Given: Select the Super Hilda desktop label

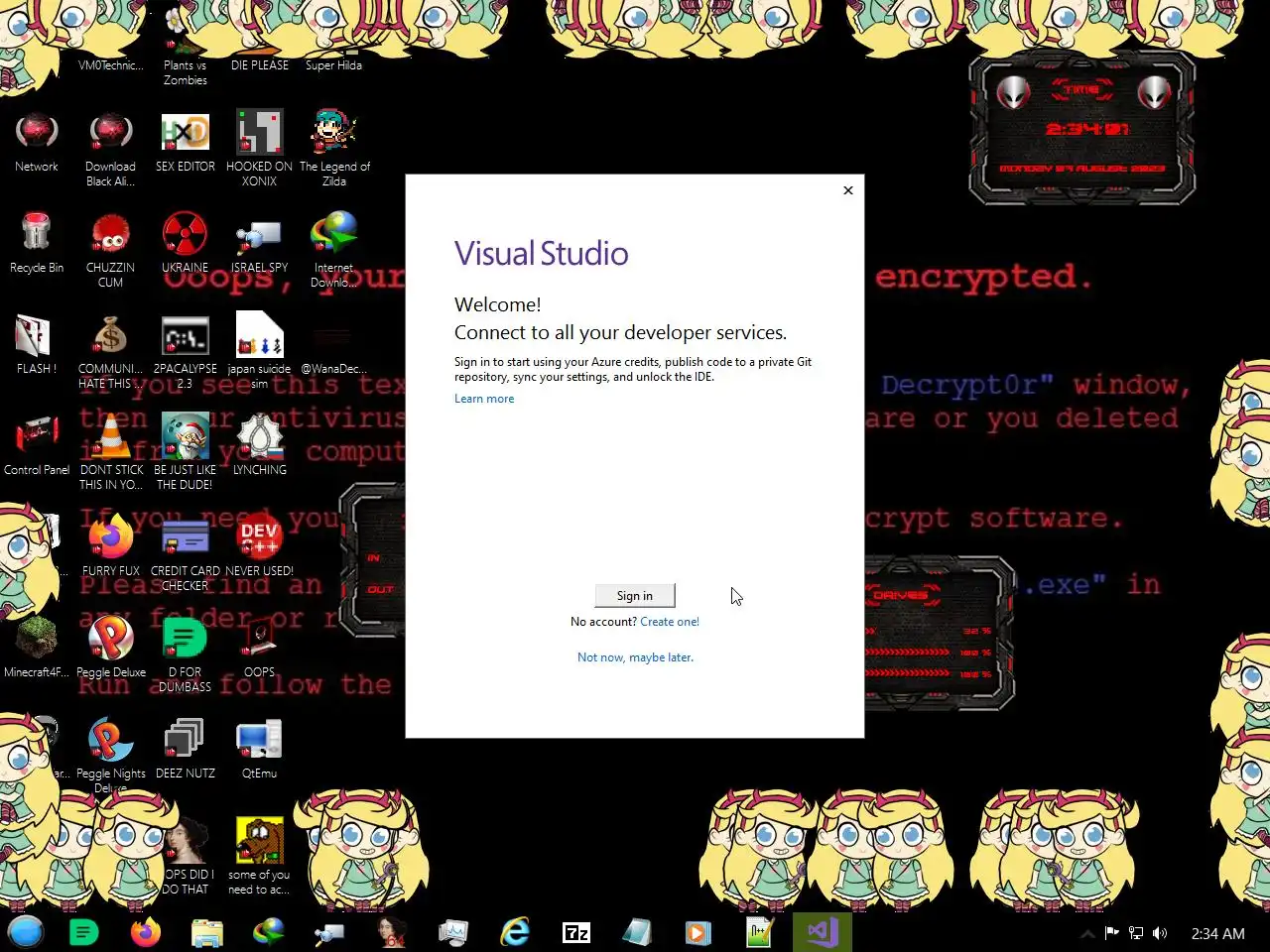Looking at the screenshot, I should point(334,65).
